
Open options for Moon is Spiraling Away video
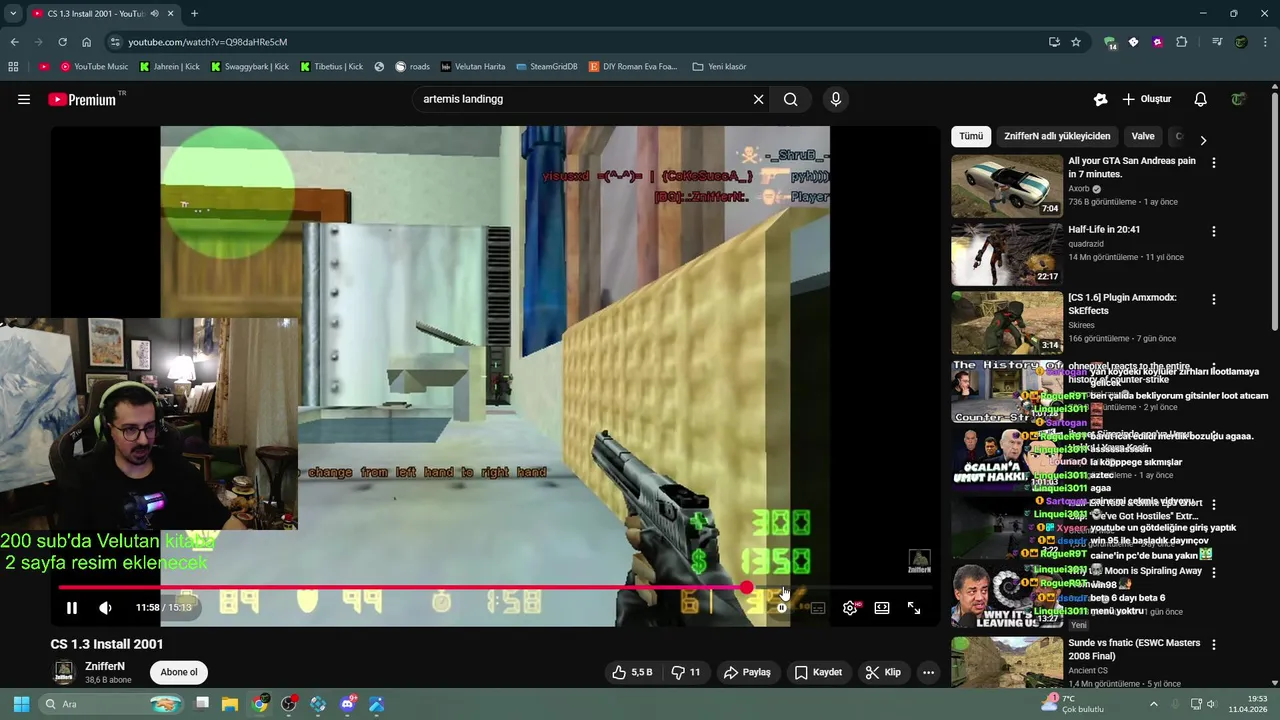pos(1214,572)
